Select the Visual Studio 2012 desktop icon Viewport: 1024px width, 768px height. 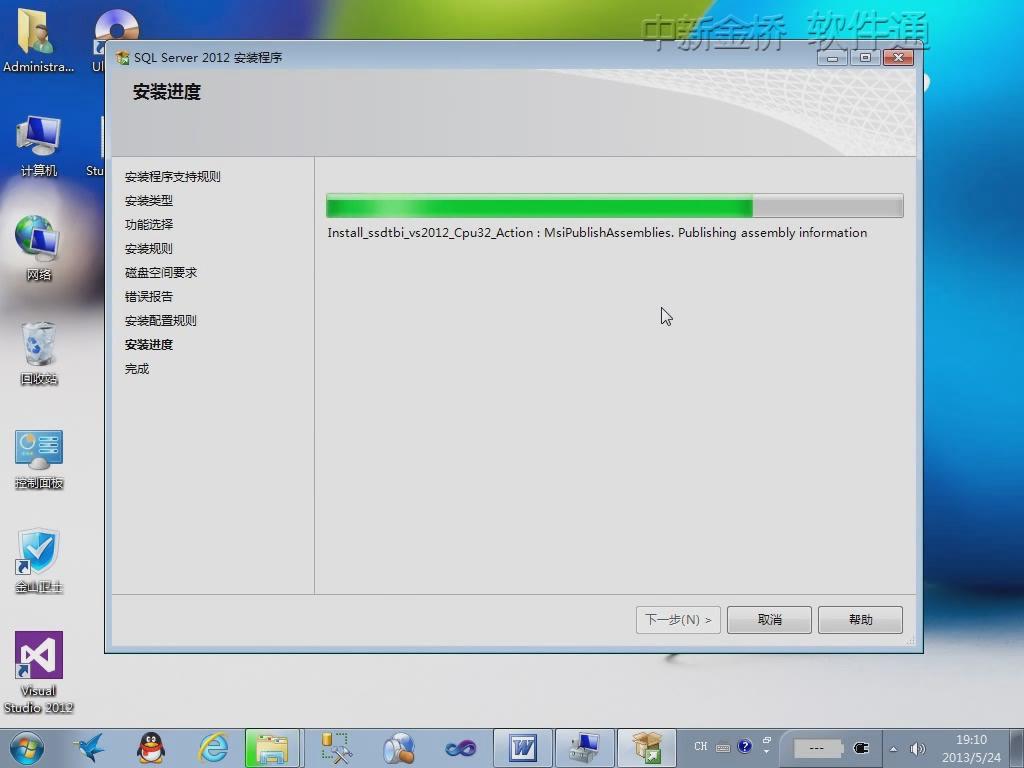(x=39, y=673)
